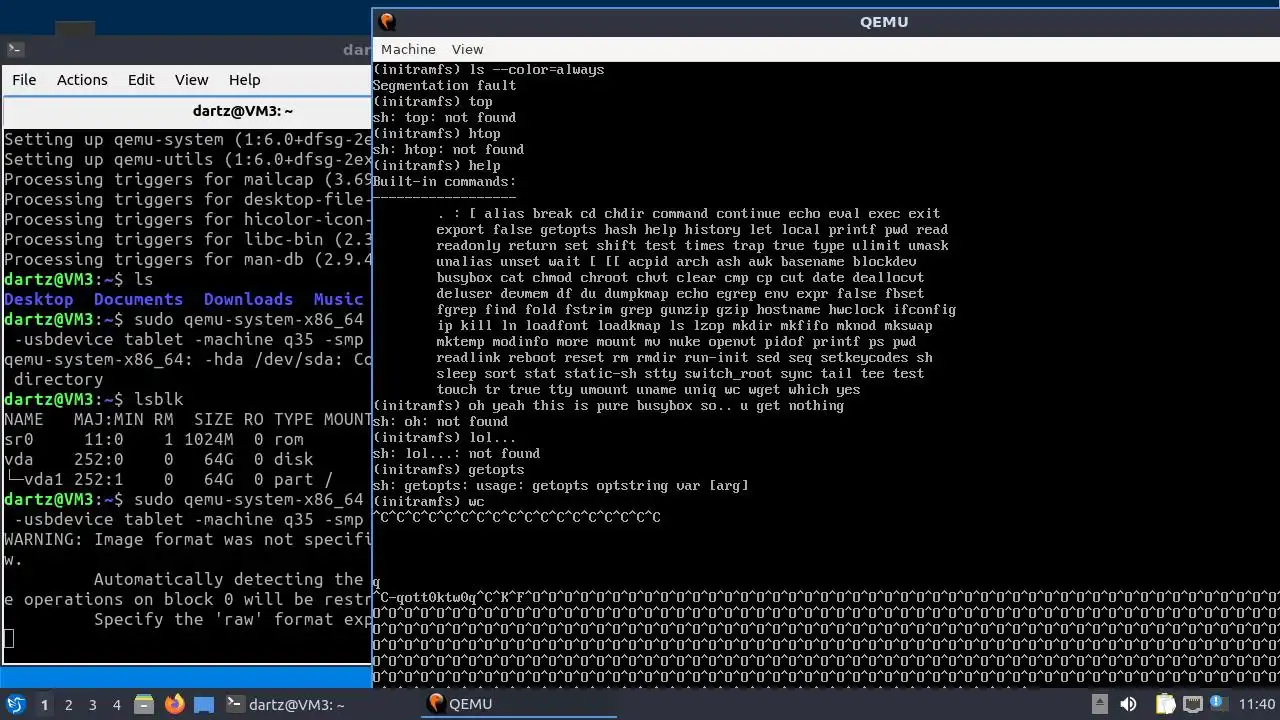Switch to workspace 1
Image resolution: width=1280 pixels, height=720 pixels.
pos(44,705)
